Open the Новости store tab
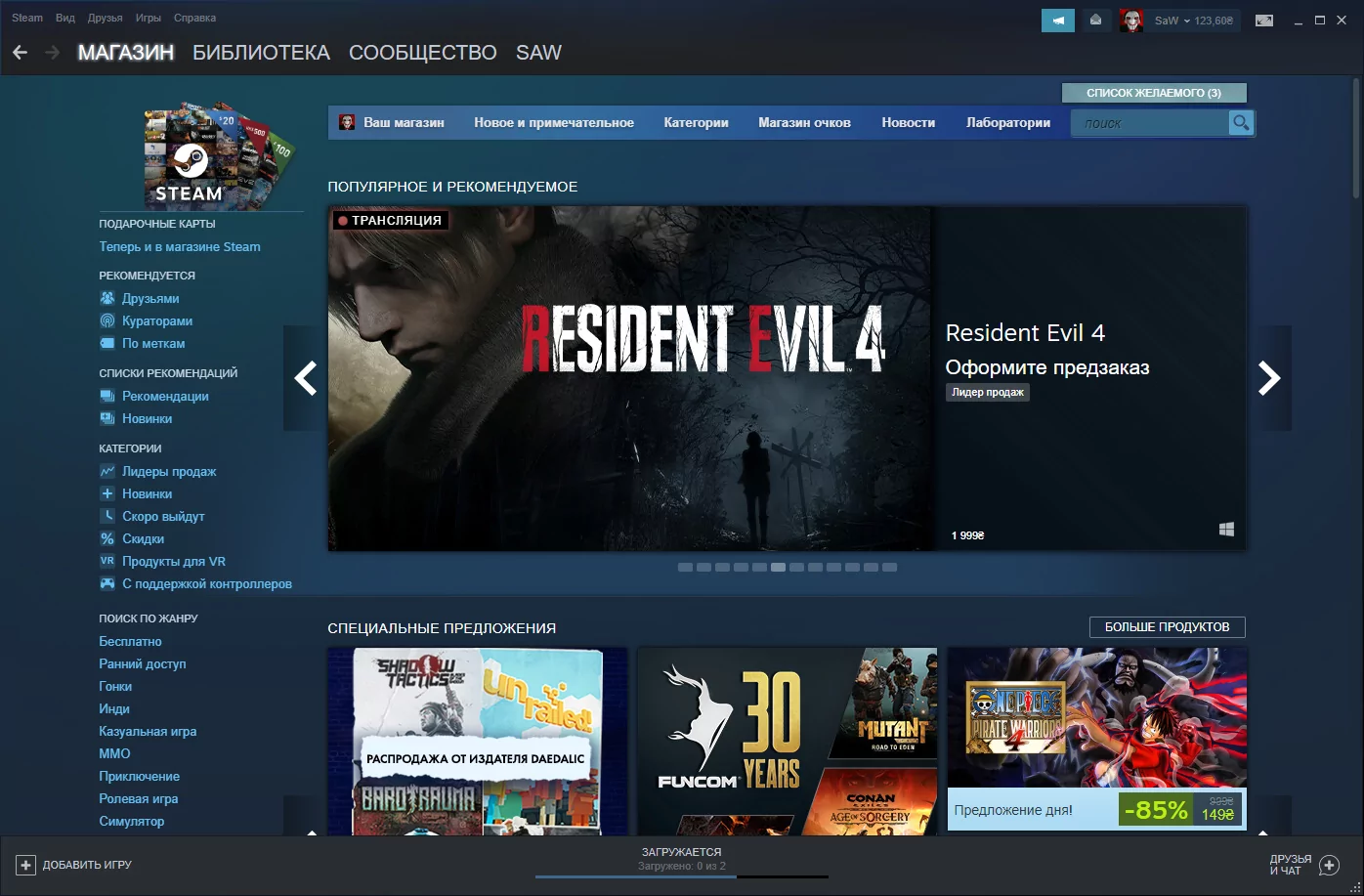Screen dimensions: 1364x896 [x=908, y=122]
